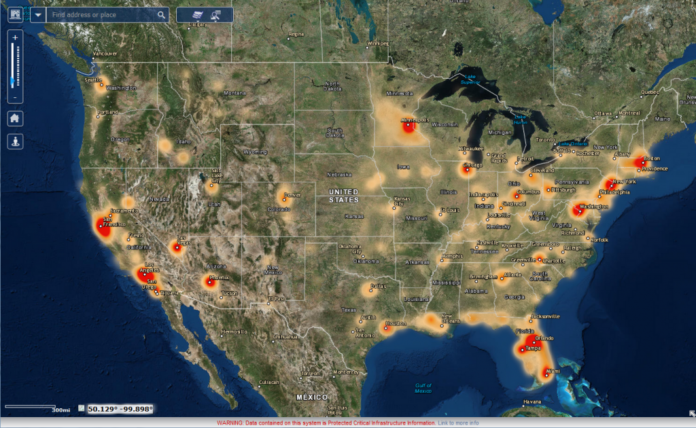Image resolution: width=696 pixels, height=428 pixels.
Task: Activate the find my location icon
Action: coord(14,142)
